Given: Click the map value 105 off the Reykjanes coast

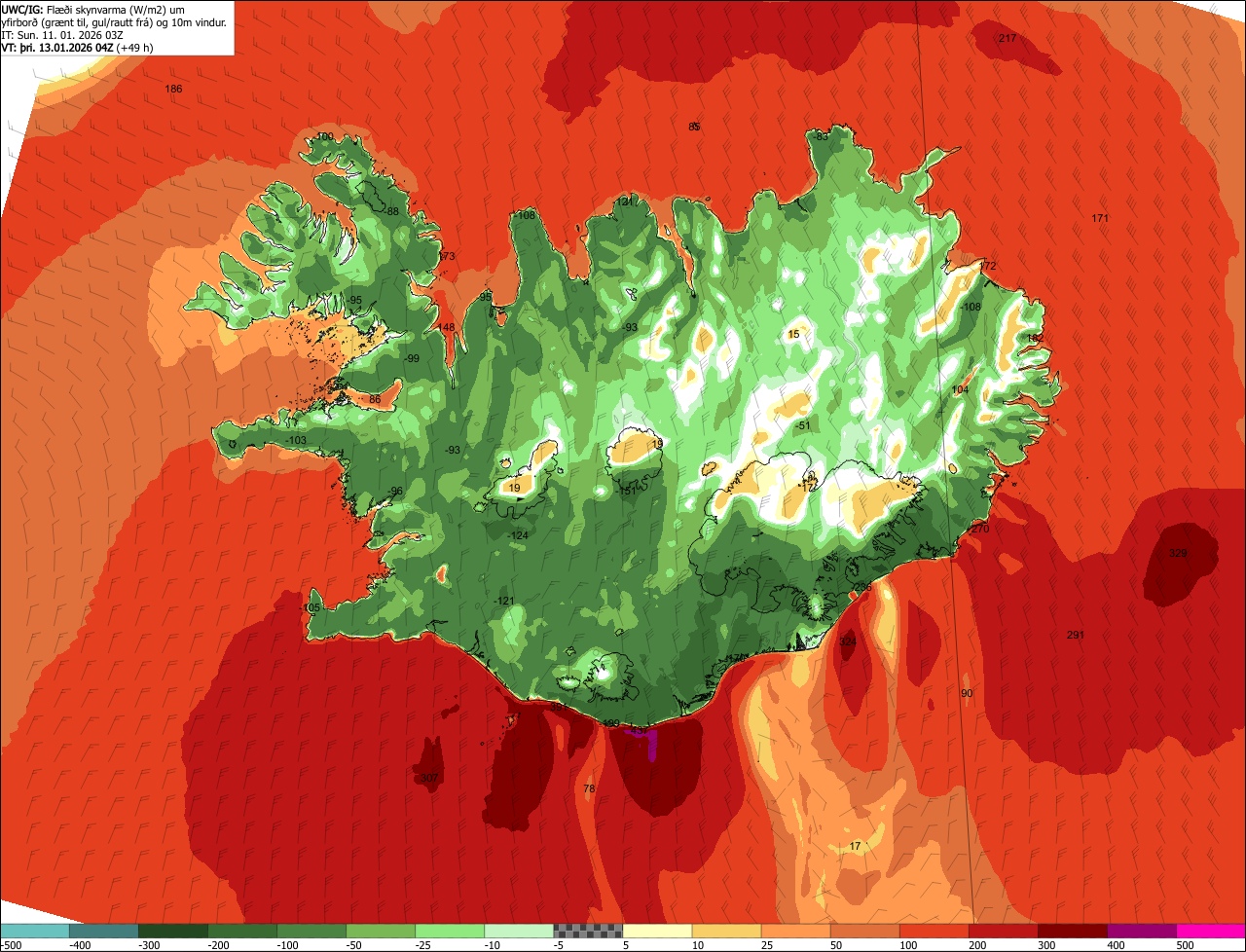Looking at the screenshot, I should [x=311, y=607].
